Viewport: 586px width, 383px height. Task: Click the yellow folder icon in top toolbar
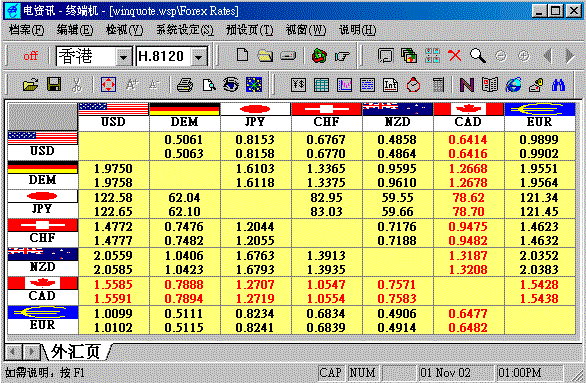265,56
